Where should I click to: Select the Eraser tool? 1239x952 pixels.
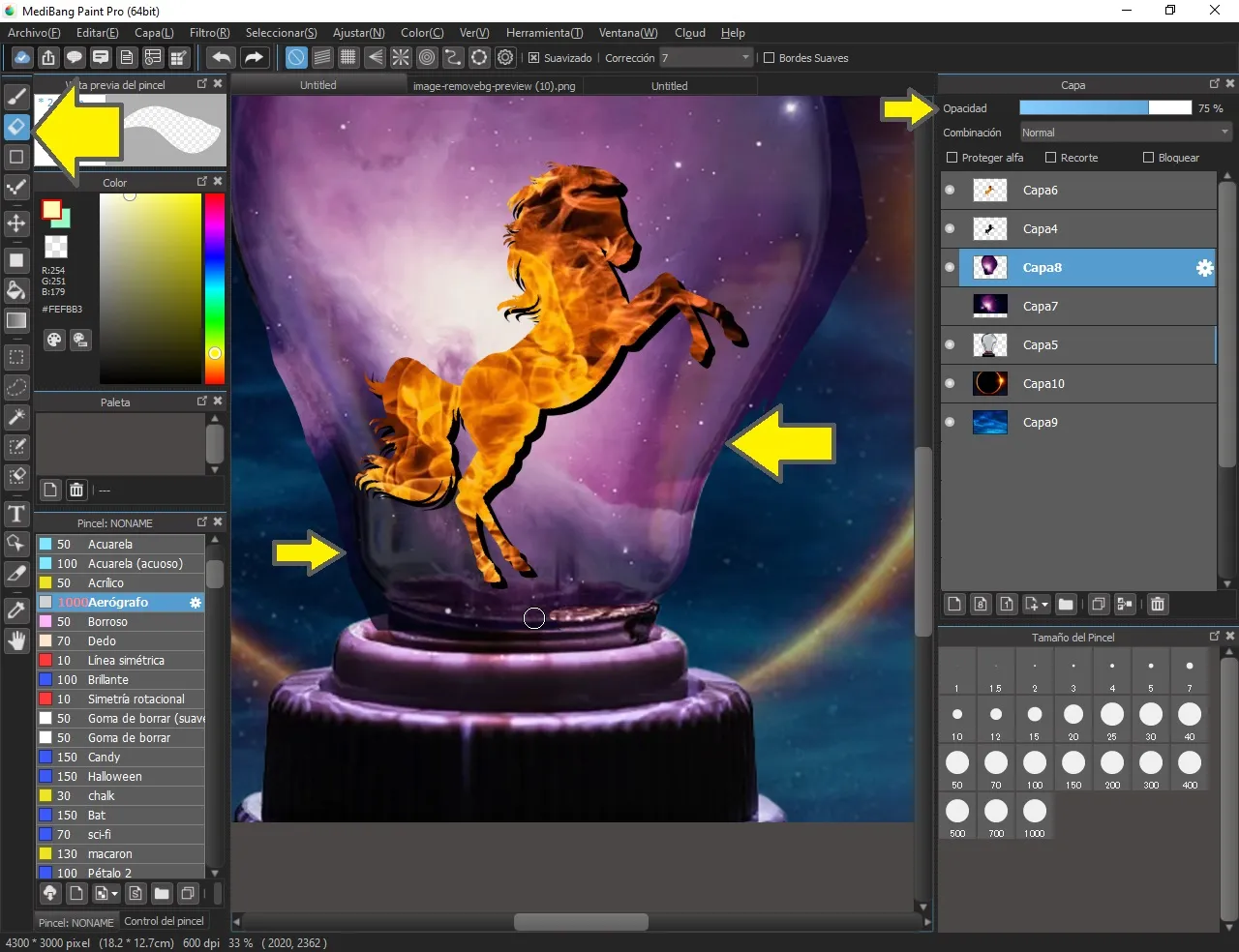(16, 126)
